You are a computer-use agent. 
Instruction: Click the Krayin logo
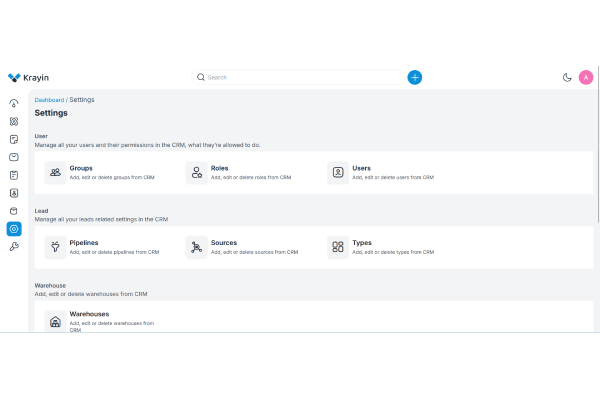coord(29,77)
